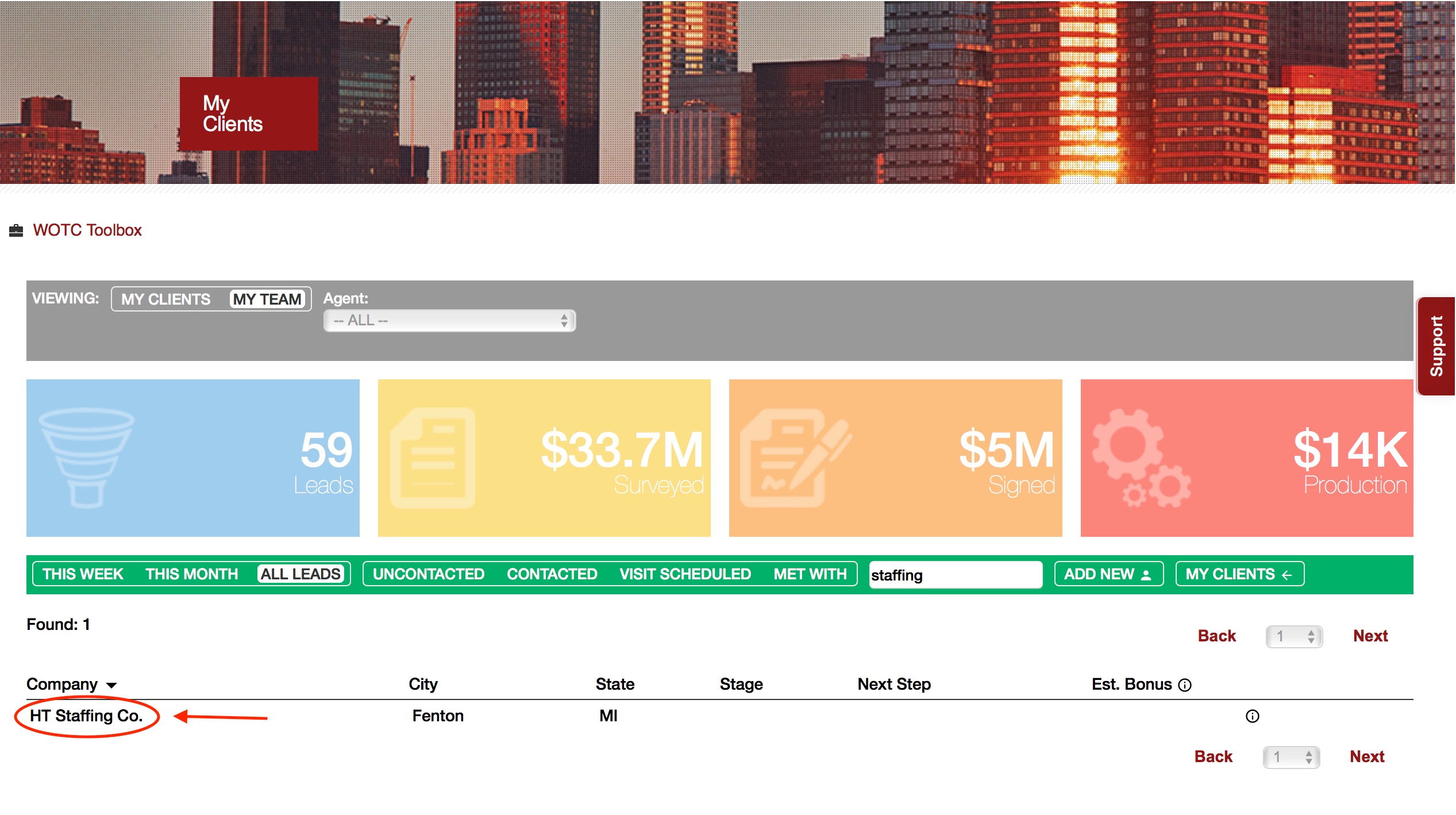The width and height of the screenshot is (1456, 815).
Task: Open the red Support side tab
Action: tap(1436, 346)
